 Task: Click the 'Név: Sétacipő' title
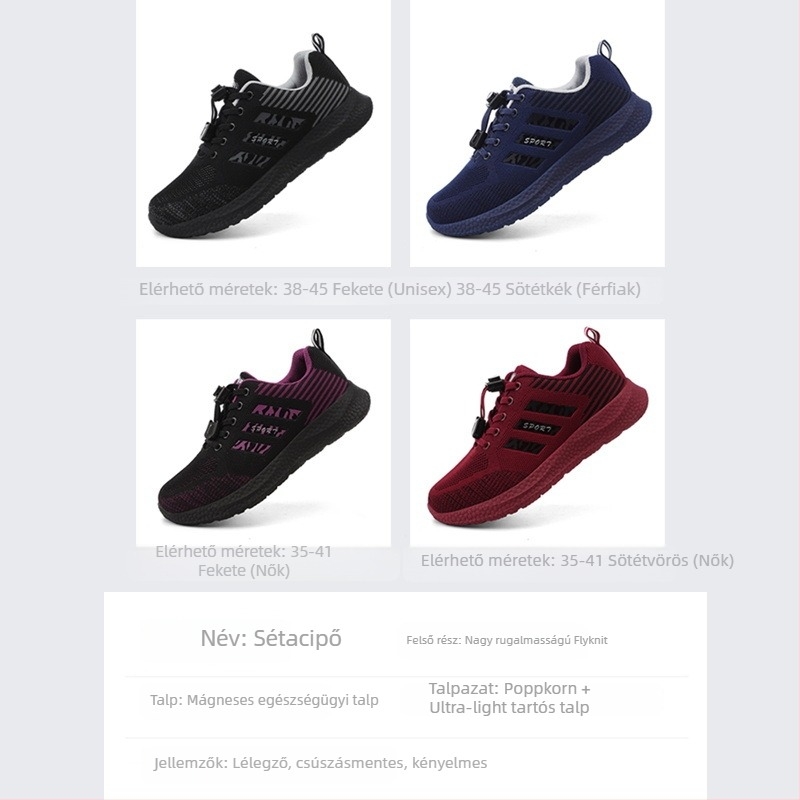pos(271,638)
